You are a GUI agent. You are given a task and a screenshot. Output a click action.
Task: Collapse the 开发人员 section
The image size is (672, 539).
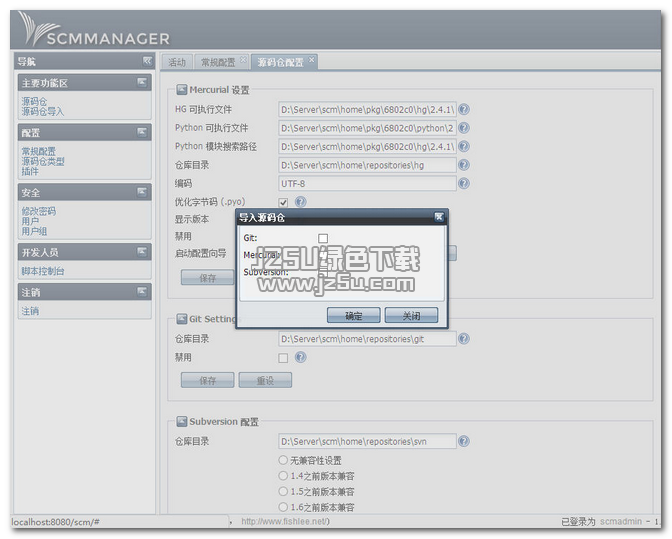(142, 252)
